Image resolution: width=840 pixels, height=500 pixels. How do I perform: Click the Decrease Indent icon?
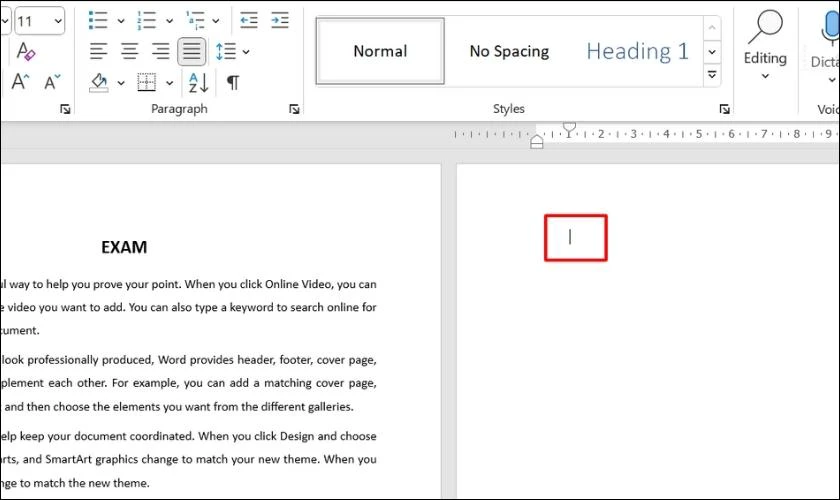click(249, 20)
